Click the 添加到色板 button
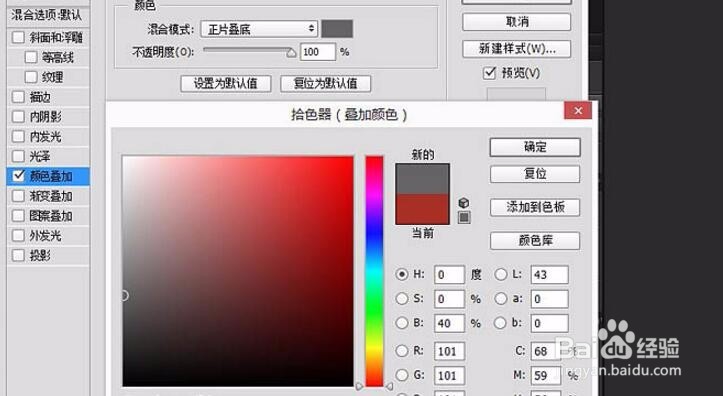 [x=535, y=207]
